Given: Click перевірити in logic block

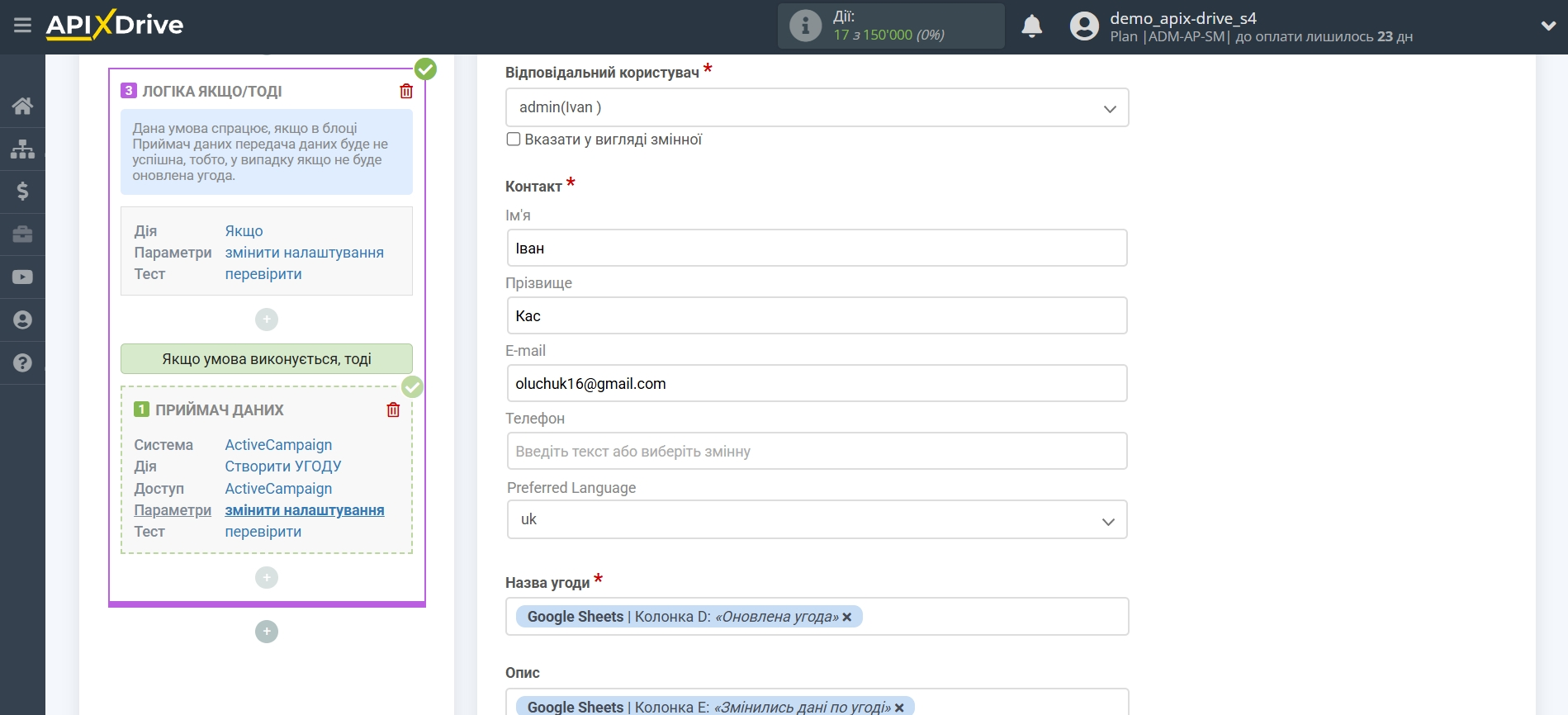Looking at the screenshot, I should click(263, 274).
